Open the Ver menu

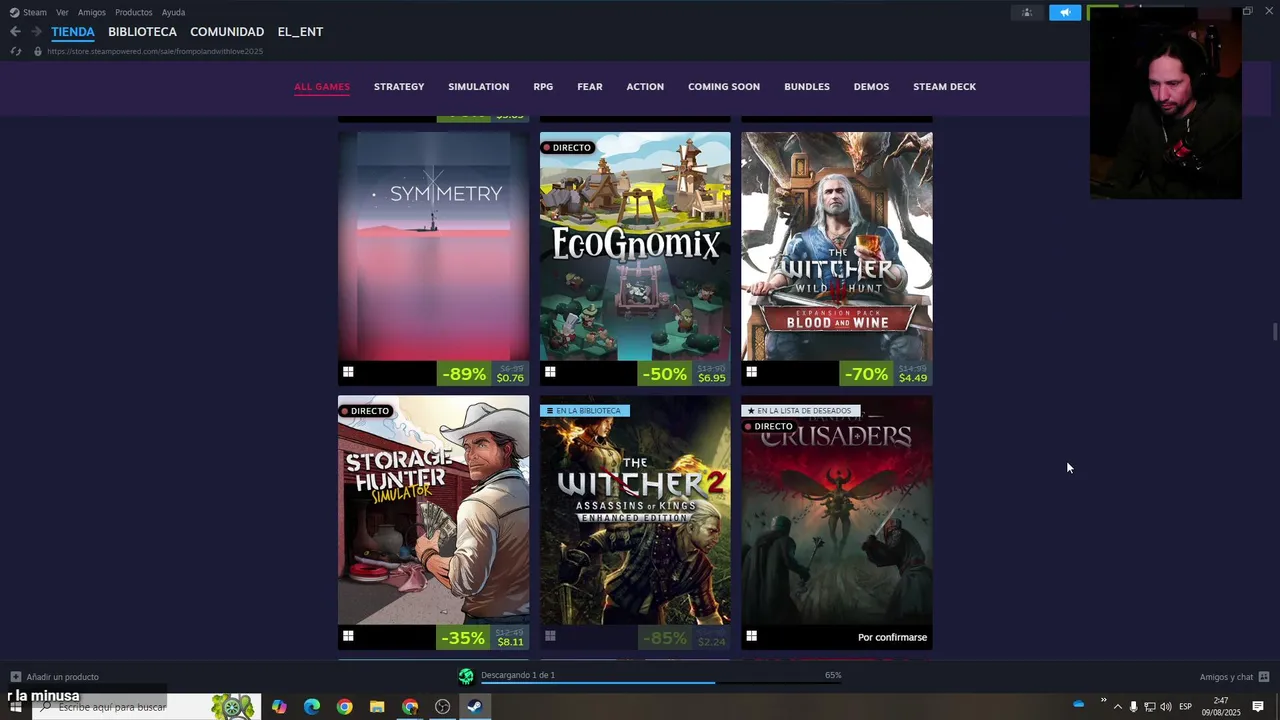pyautogui.click(x=62, y=12)
